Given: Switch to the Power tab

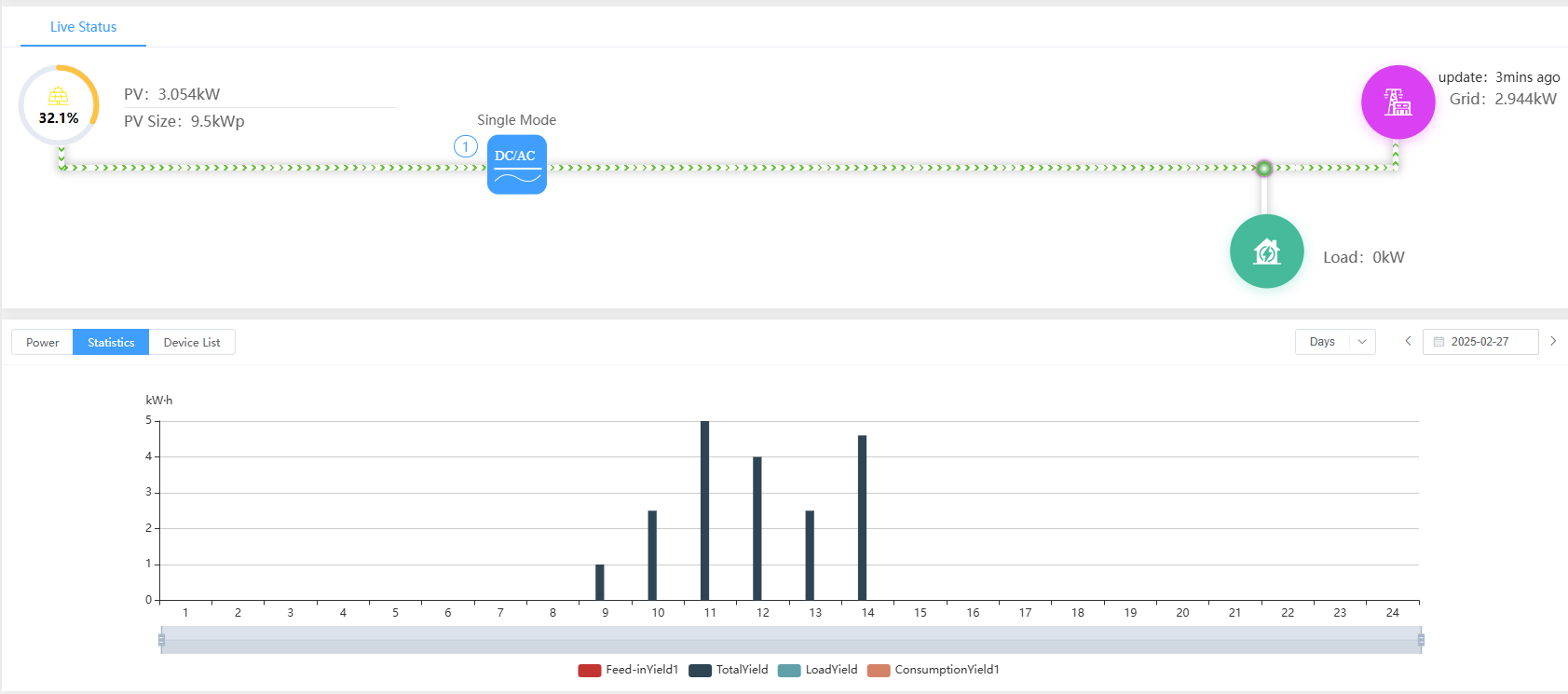Looking at the screenshot, I should click(42, 343).
